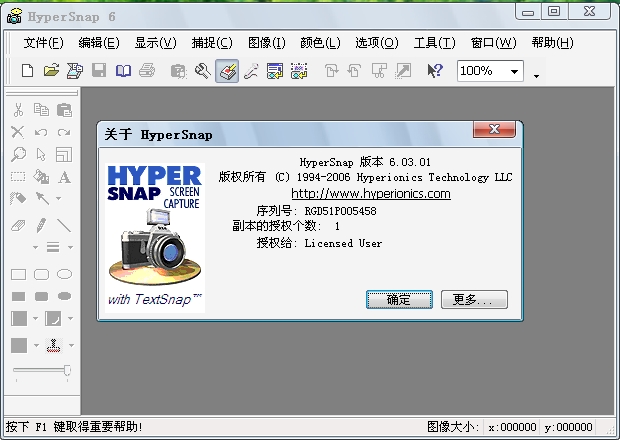Image resolution: width=620 pixels, height=440 pixels.
Task: Open the 显示(V) menu
Action: [x=155, y=42]
